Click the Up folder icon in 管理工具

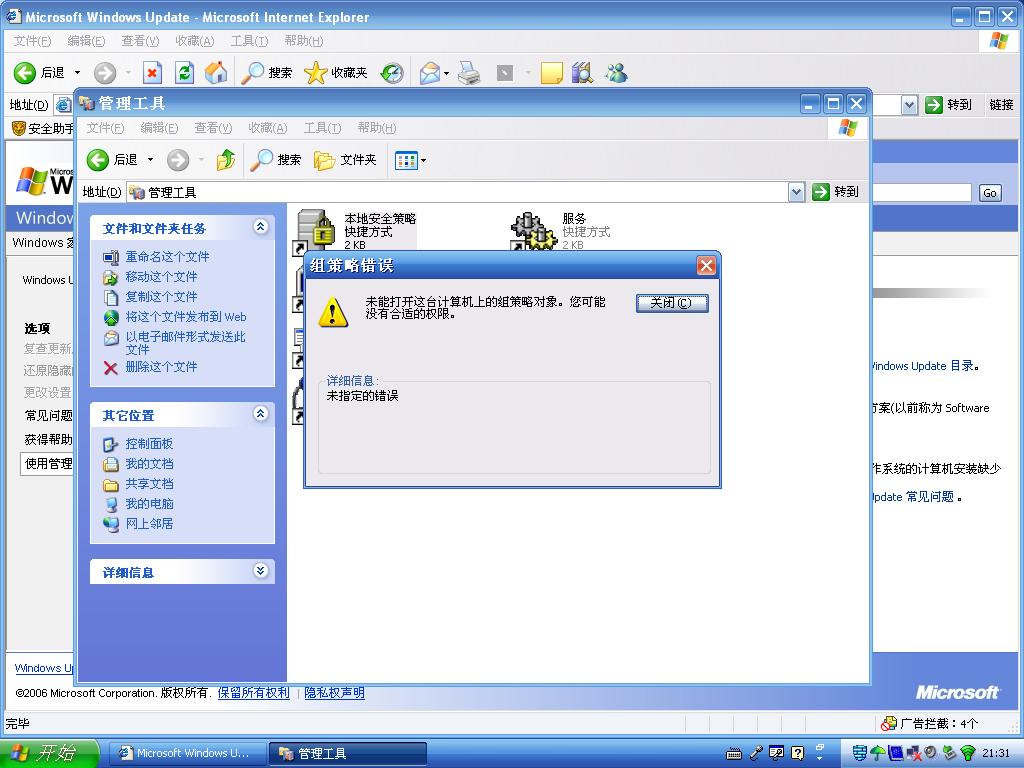(x=226, y=159)
